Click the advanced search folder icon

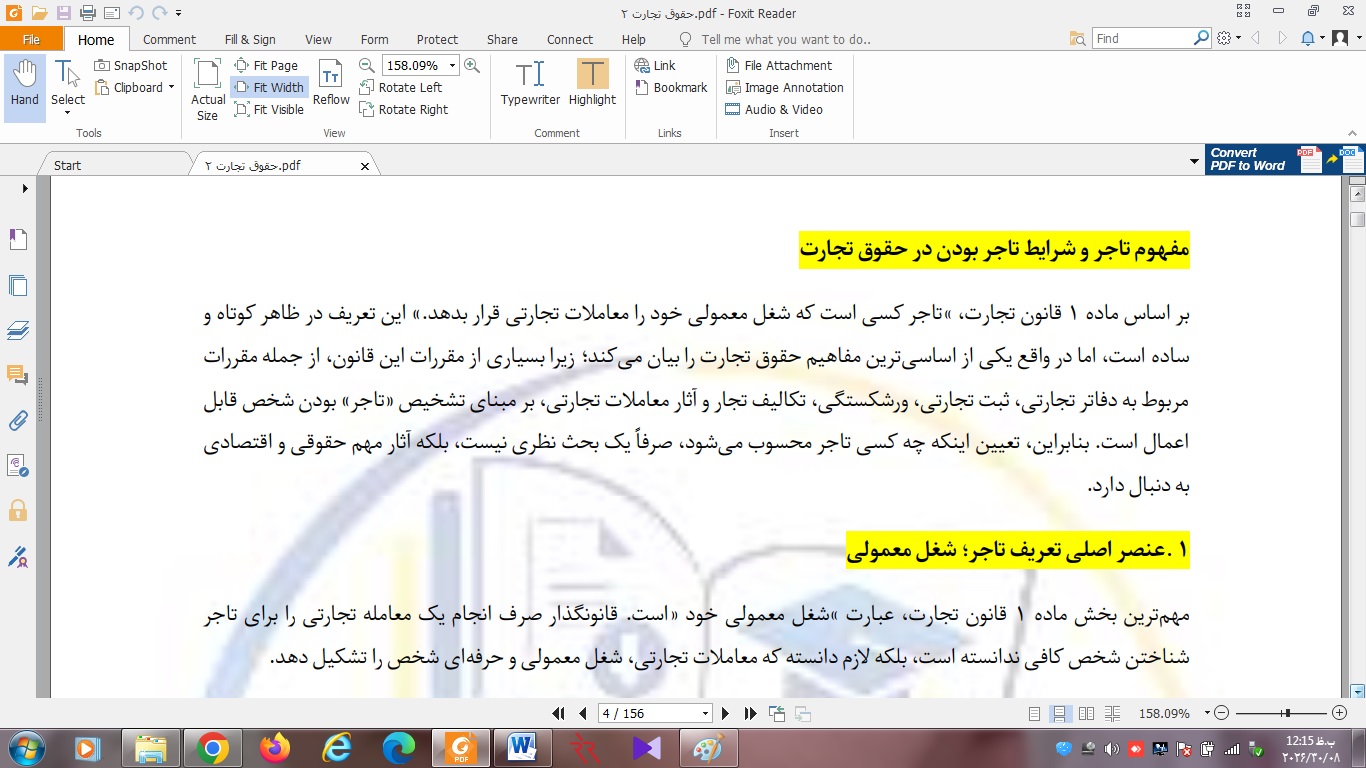(x=1077, y=38)
